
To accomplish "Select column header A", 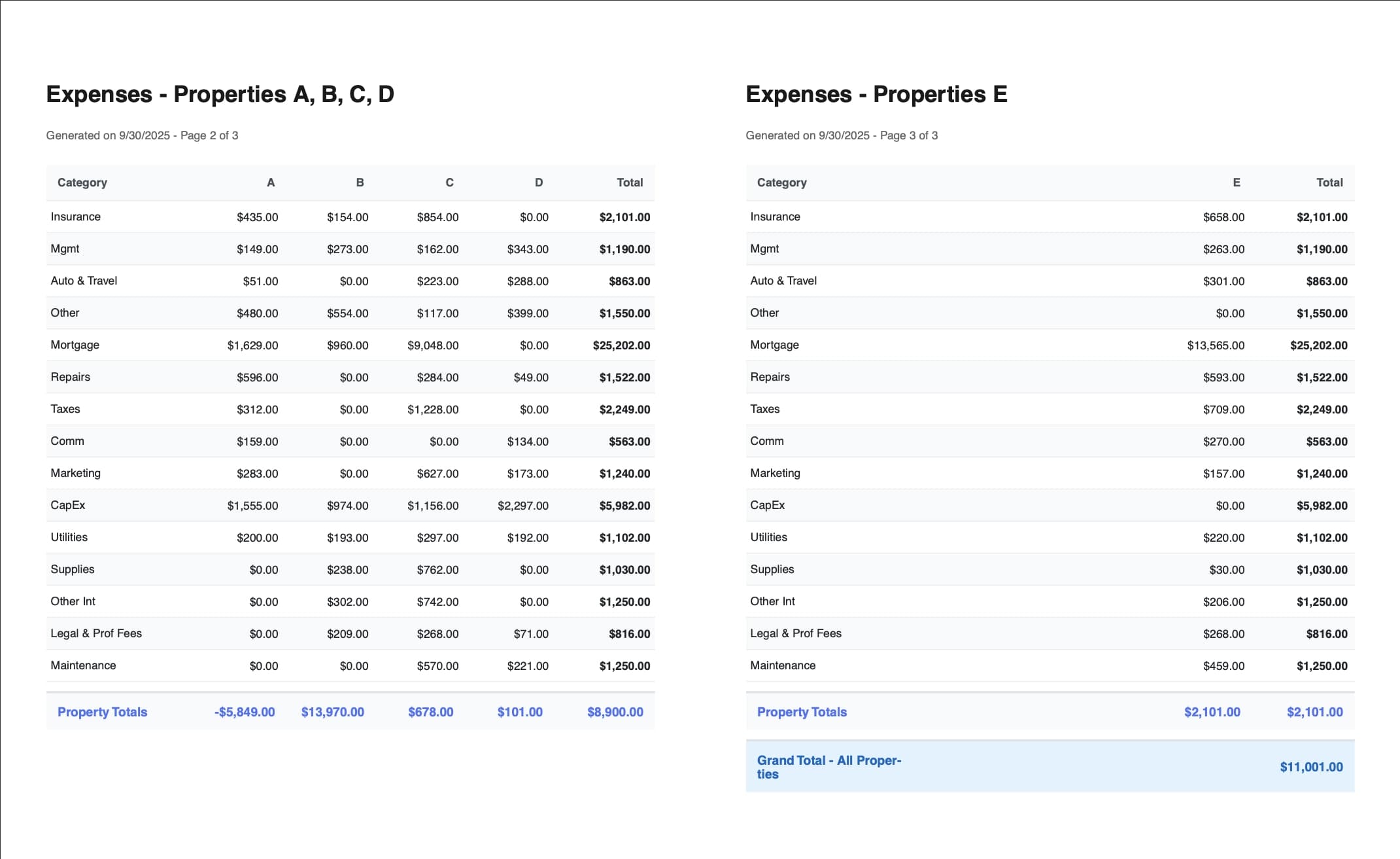I will [271, 183].
